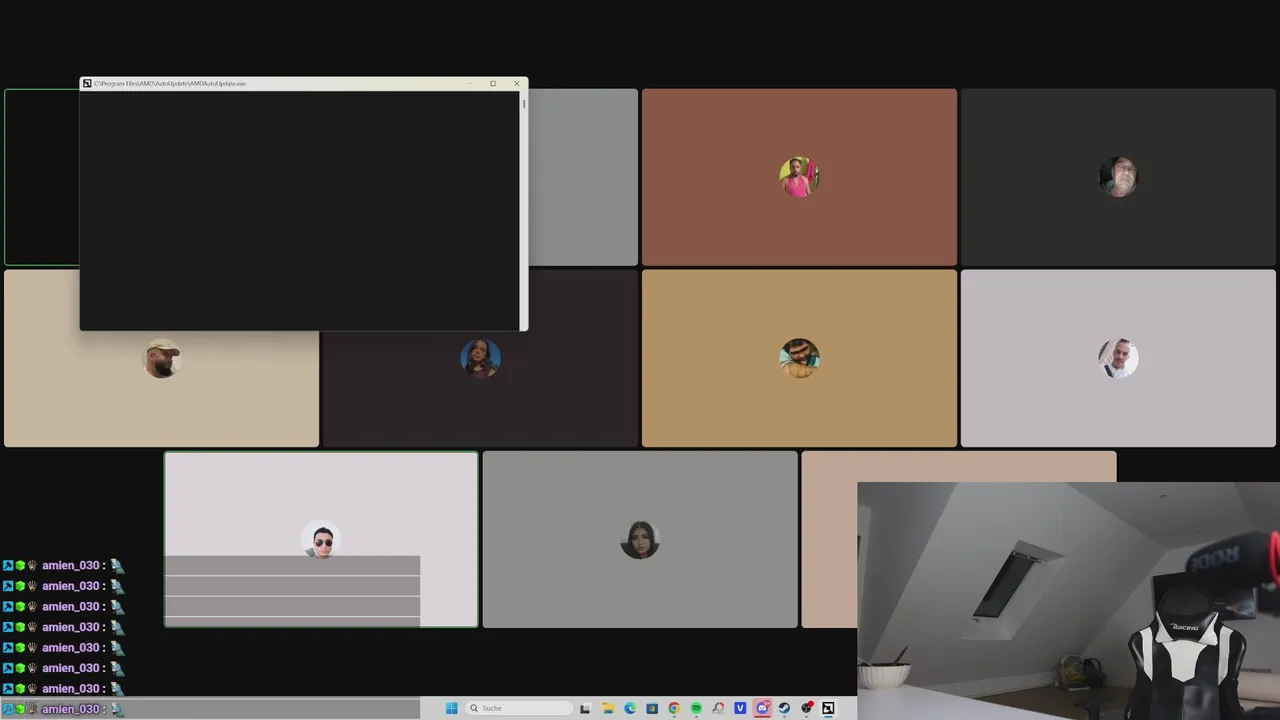Launch Microsoft Edge from the taskbar
Viewport: 1280px width, 720px height.
(x=630, y=708)
